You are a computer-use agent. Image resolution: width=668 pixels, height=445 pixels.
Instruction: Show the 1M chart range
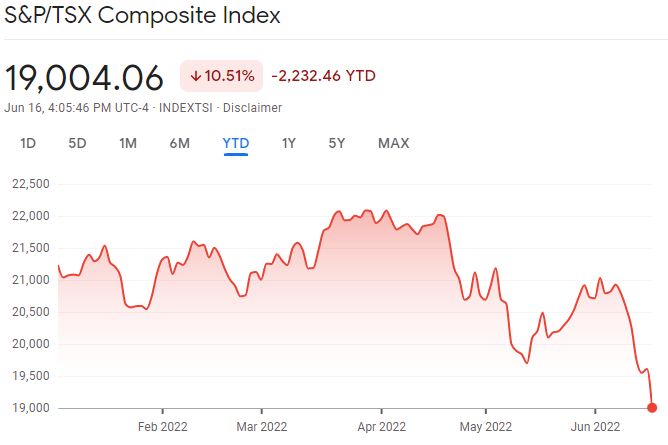[x=128, y=143]
